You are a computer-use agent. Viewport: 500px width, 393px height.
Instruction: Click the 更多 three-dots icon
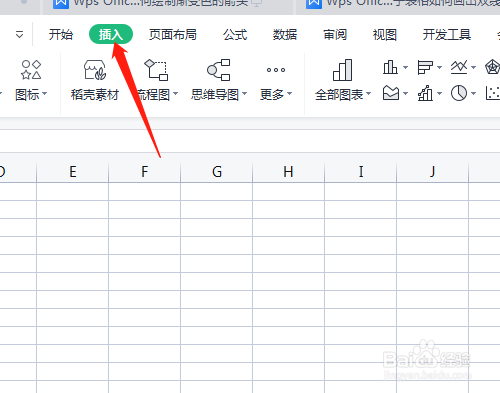pos(276,70)
